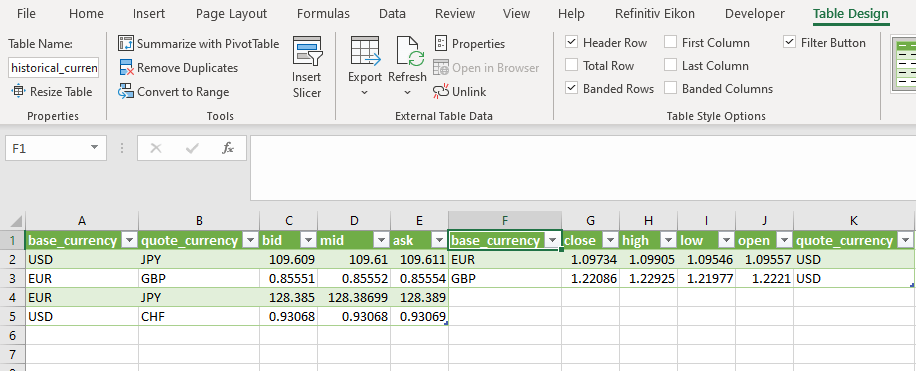916x371 pixels.
Task: Click cell containing 128.38699
Action: pyautogui.click(x=354, y=297)
